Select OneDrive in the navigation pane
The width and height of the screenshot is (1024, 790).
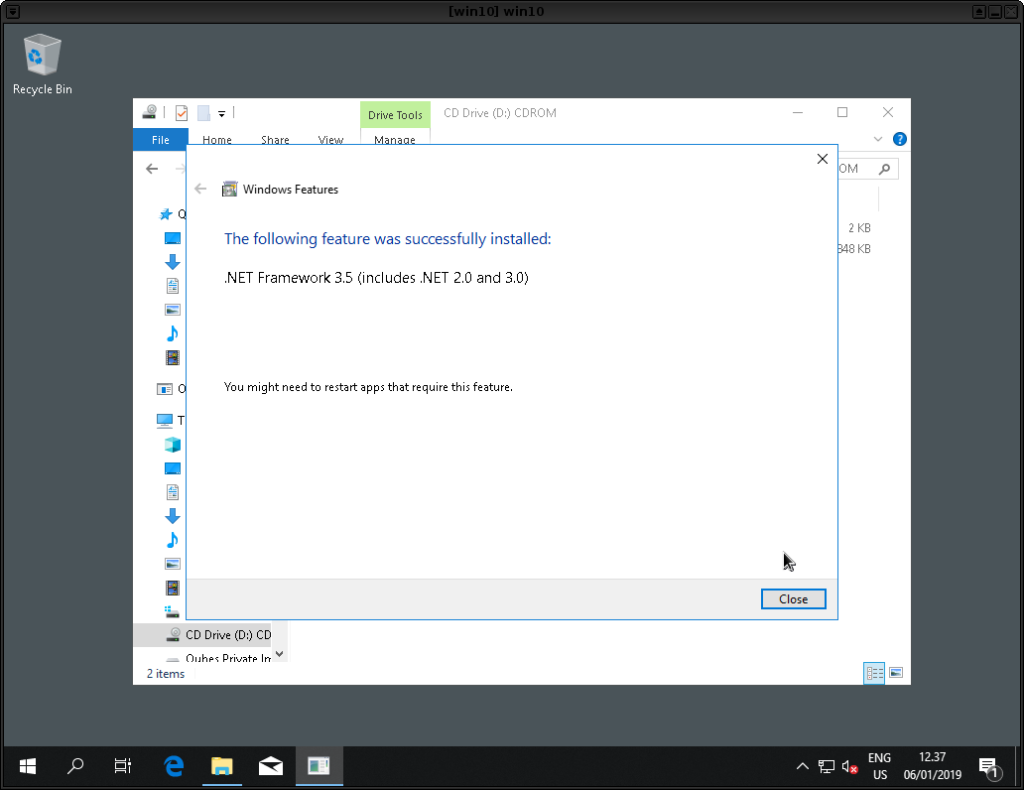[x=165, y=389]
